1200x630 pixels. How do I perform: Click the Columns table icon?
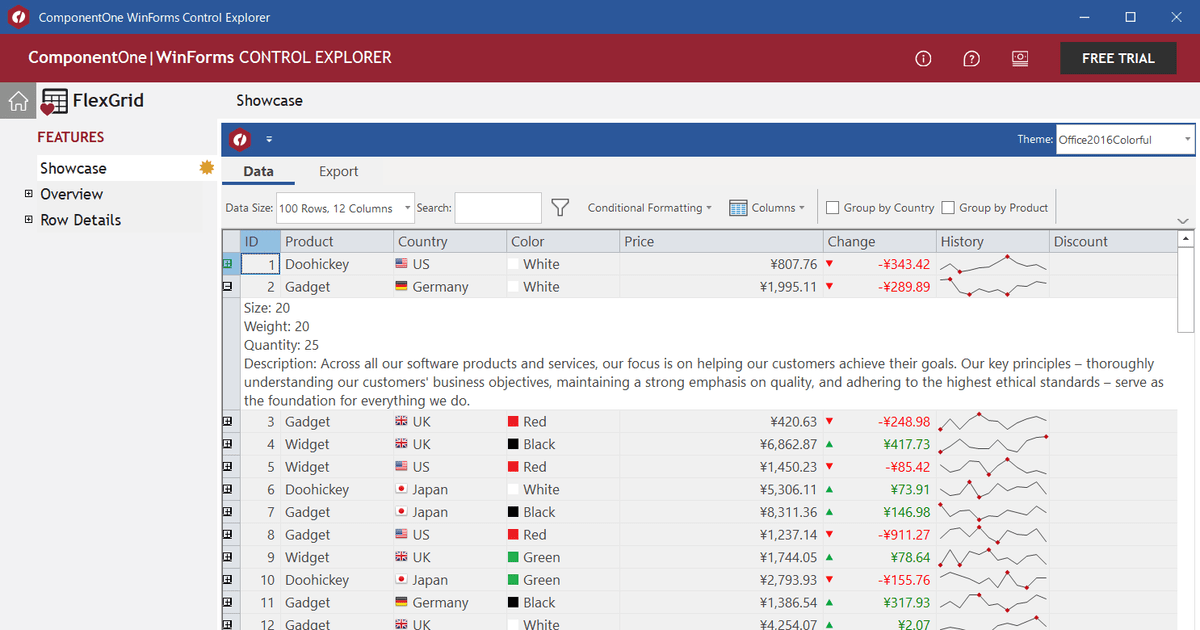738,208
